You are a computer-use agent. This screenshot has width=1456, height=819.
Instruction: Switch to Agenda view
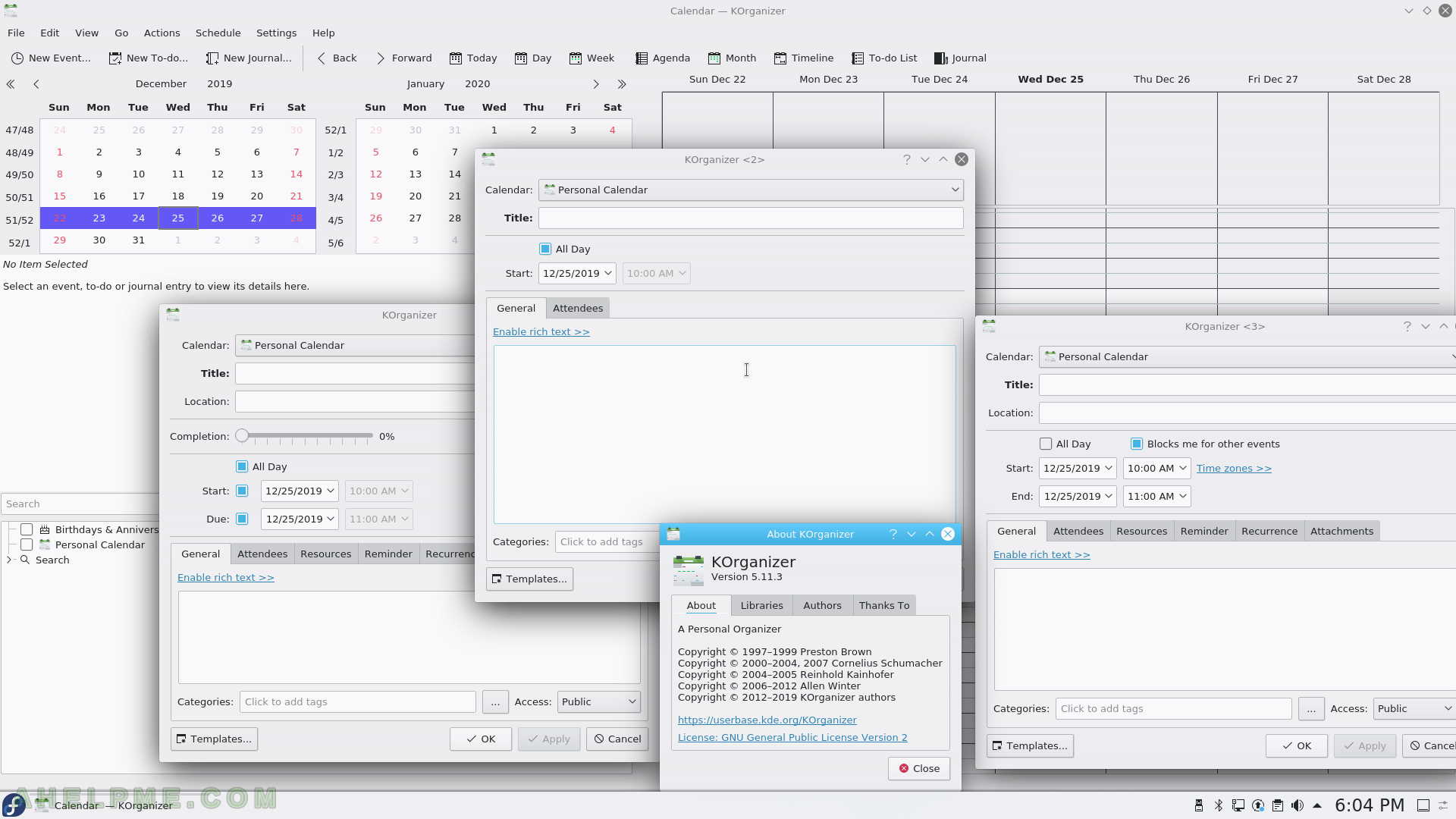663,58
